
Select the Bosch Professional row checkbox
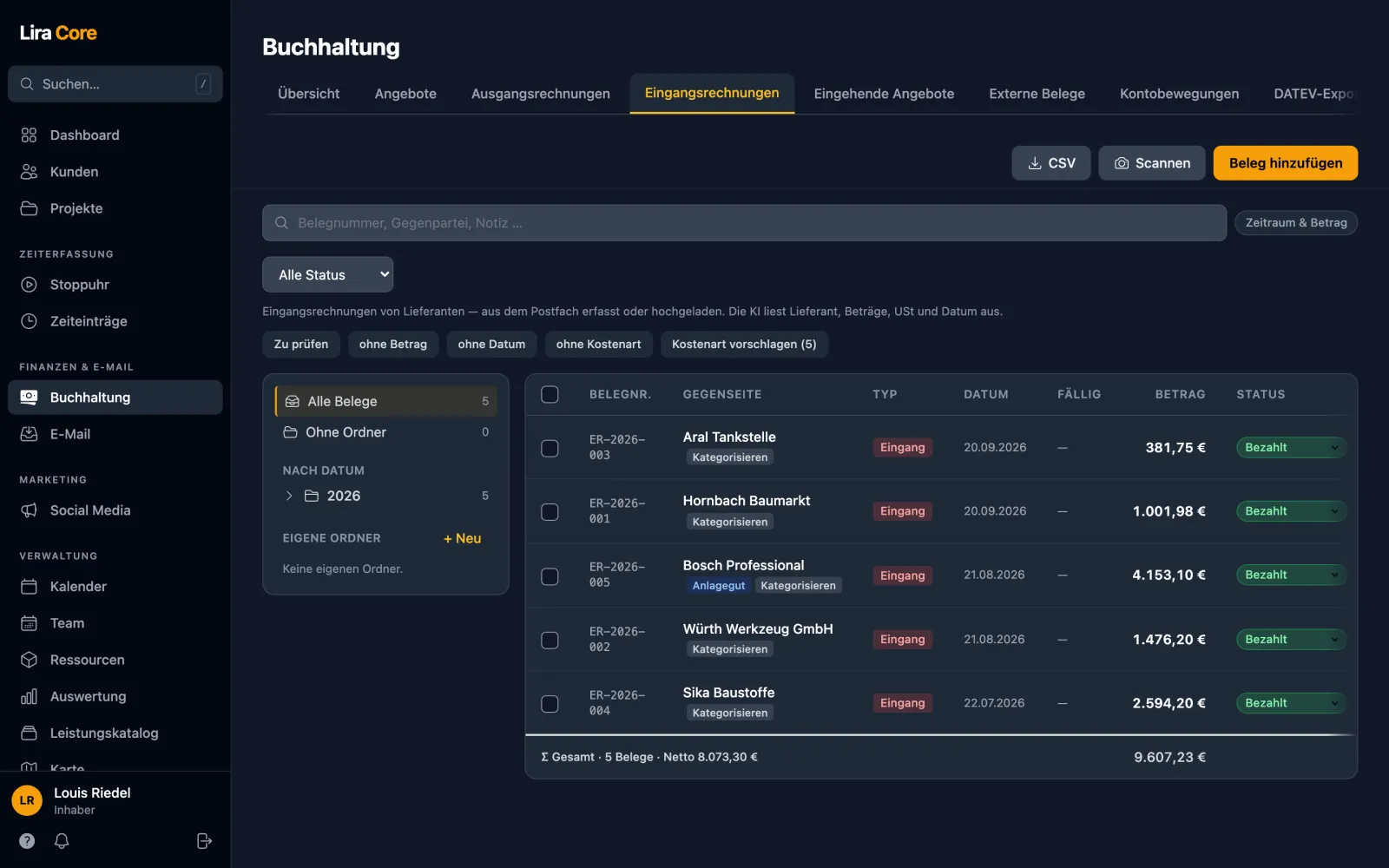click(550, 576)
